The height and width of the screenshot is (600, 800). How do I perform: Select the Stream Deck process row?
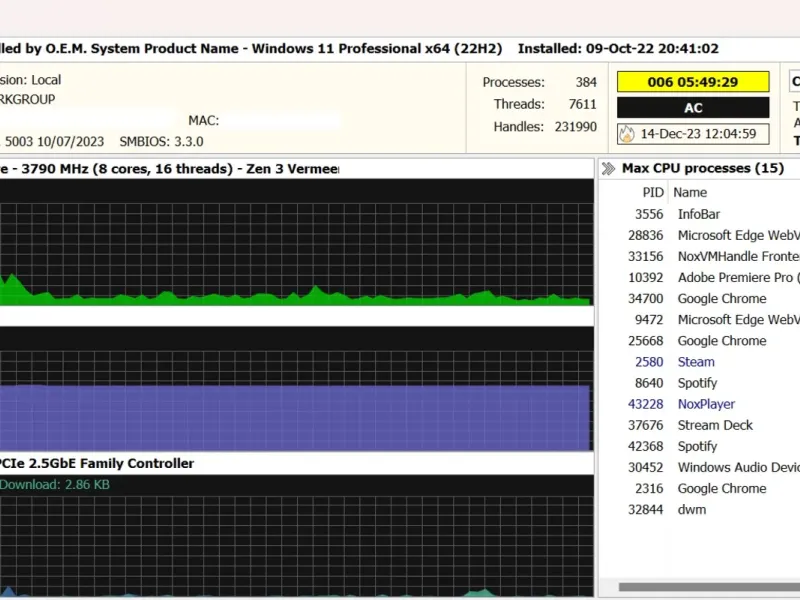[x=715, y=425]
